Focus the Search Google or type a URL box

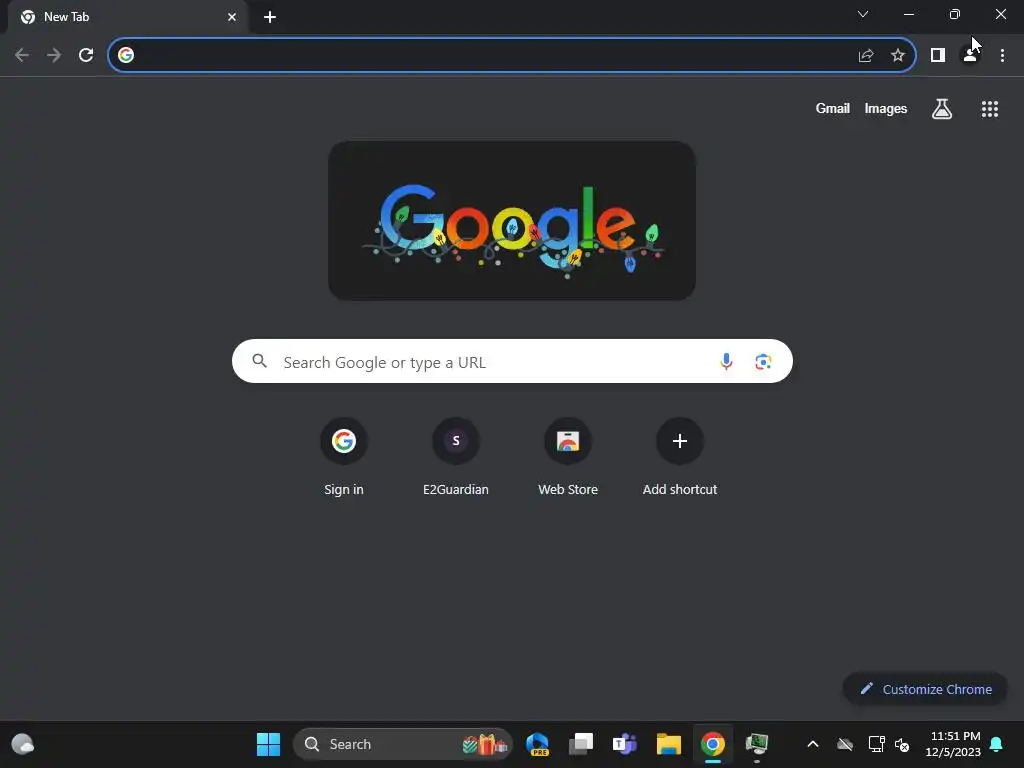click(x=512, y=361)
